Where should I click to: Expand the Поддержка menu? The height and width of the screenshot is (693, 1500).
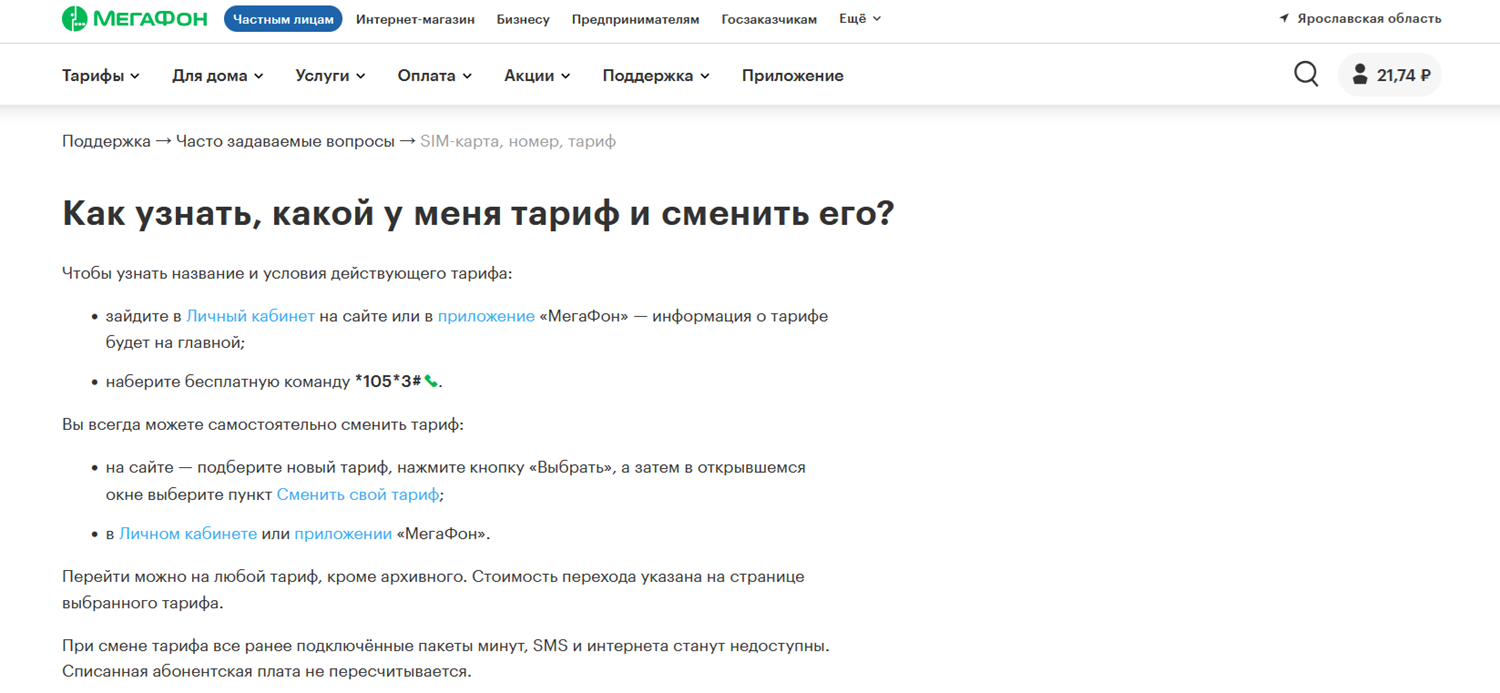pyautogui.click(x=656, y=76)
